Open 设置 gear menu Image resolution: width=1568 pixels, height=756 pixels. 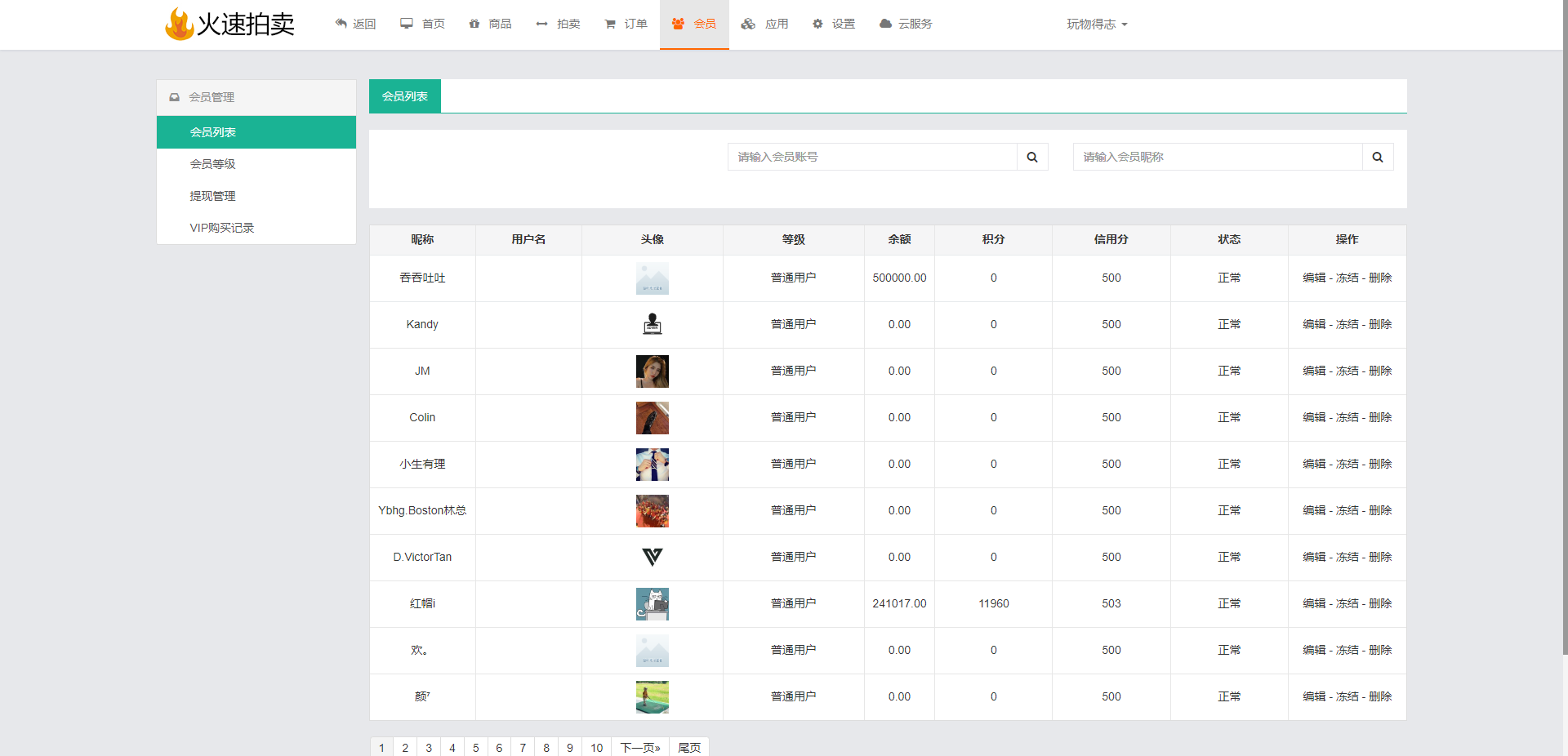(x=834, y=24)
